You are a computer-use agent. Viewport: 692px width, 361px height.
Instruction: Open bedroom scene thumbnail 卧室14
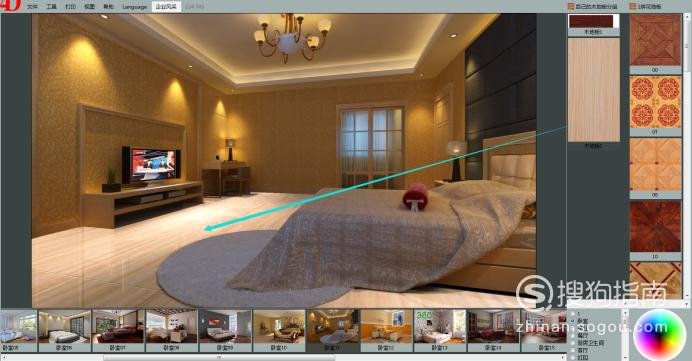point(493,330)
